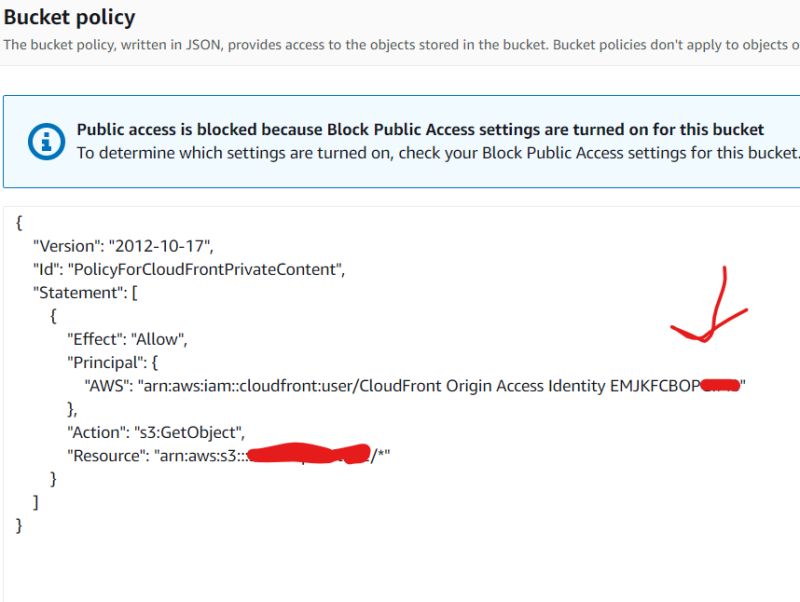
Task: Click the redacted identity ID after EMJKFCBOP
Action: (x=720, y=384)
